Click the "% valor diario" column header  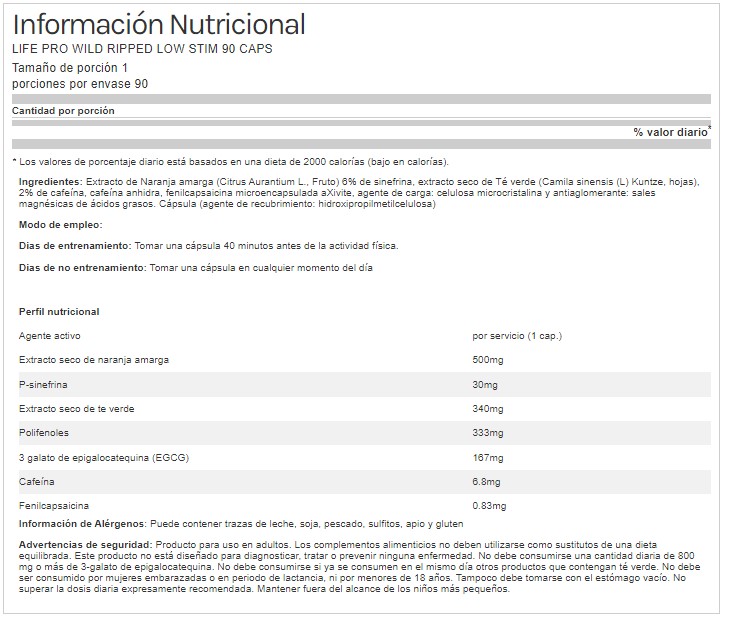pos(670,132)
